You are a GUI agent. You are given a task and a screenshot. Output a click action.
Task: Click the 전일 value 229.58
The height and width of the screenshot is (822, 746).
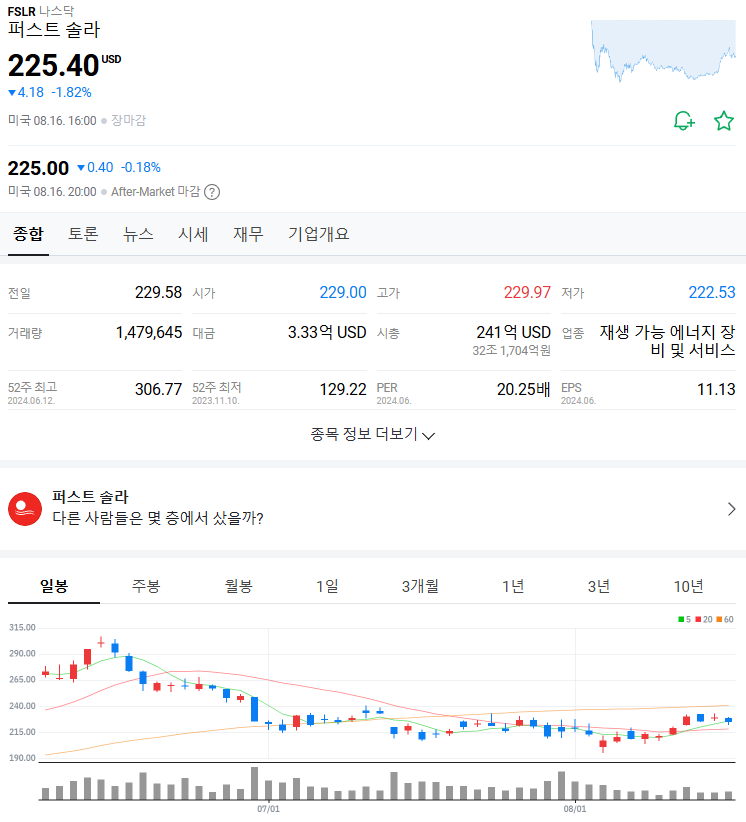[x=158, y=293]
